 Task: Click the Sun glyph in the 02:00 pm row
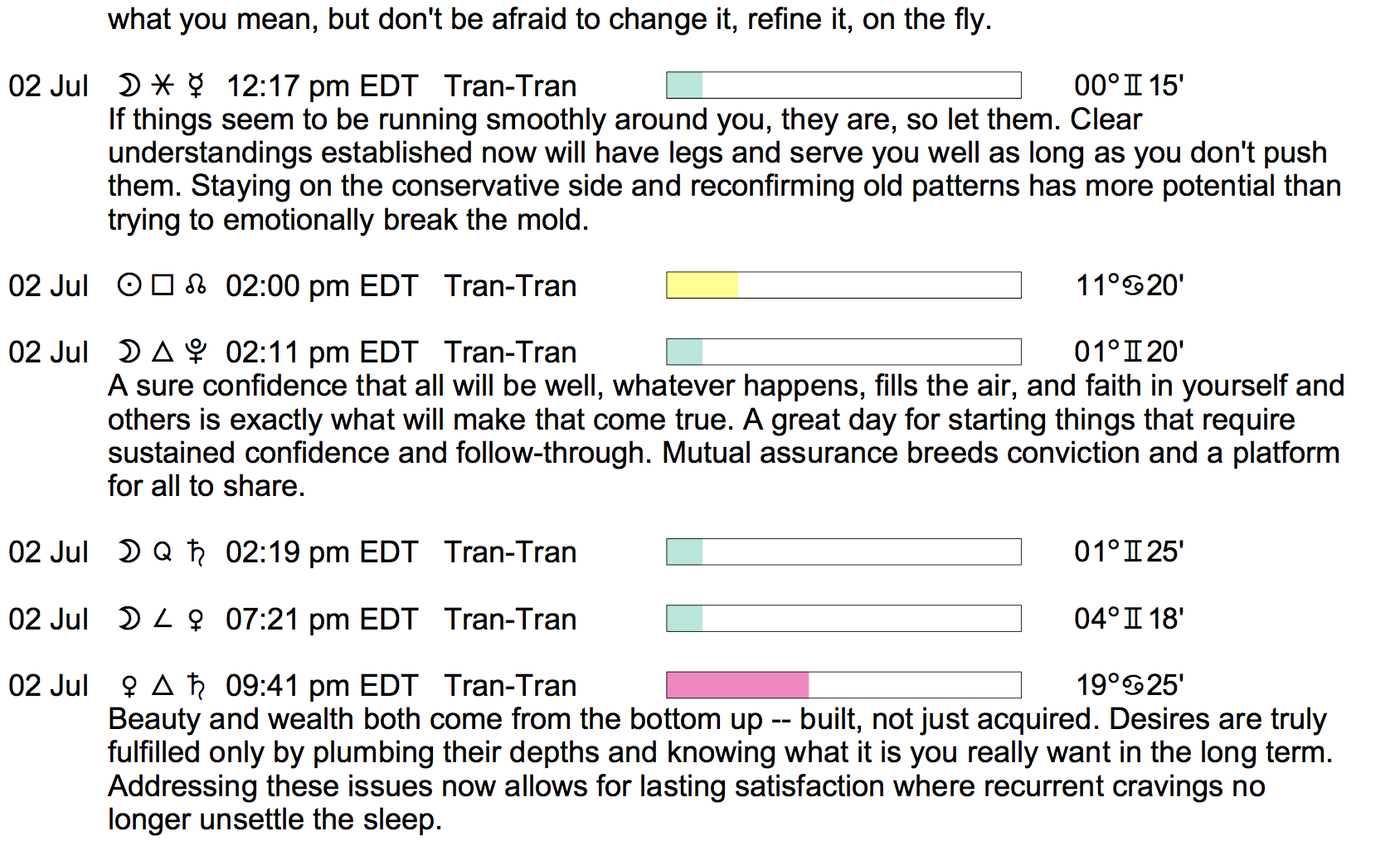tap(129, 285)
